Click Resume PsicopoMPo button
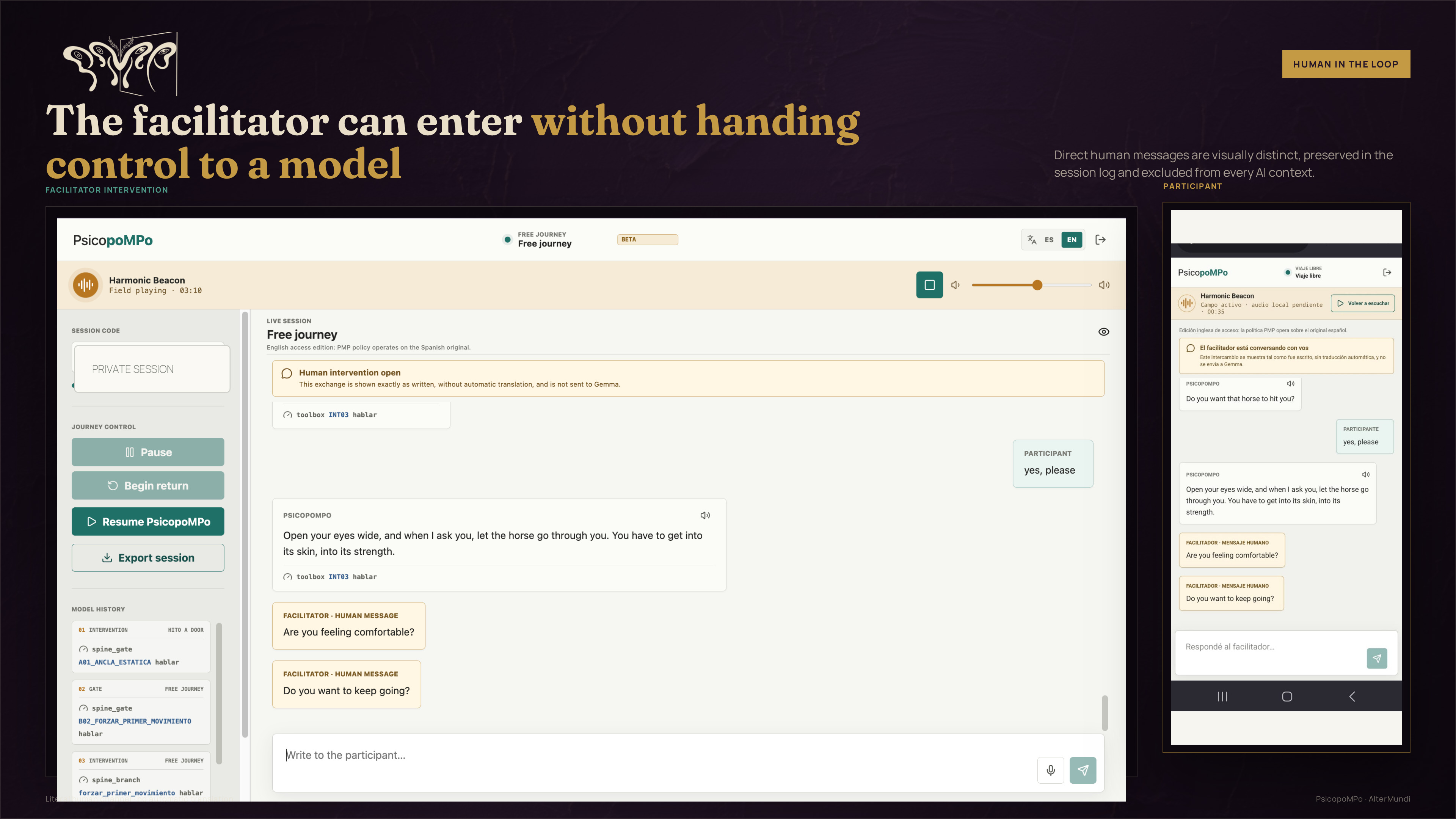Image resolution: width=1456 pixels, height=819 pixels. coord(148,522)
